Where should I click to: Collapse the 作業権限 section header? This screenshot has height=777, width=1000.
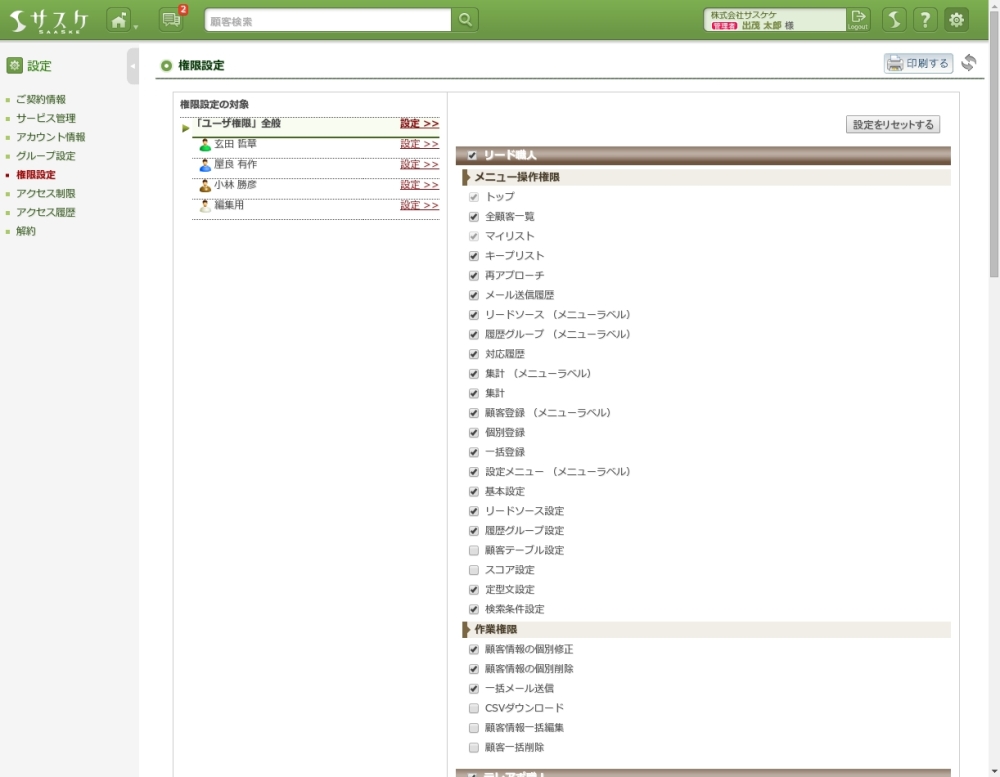coord(495,629)
